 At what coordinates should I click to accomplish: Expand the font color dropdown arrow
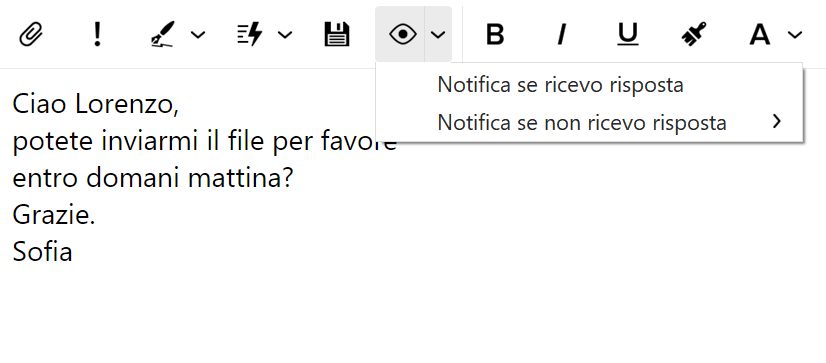tap(794, 35)
